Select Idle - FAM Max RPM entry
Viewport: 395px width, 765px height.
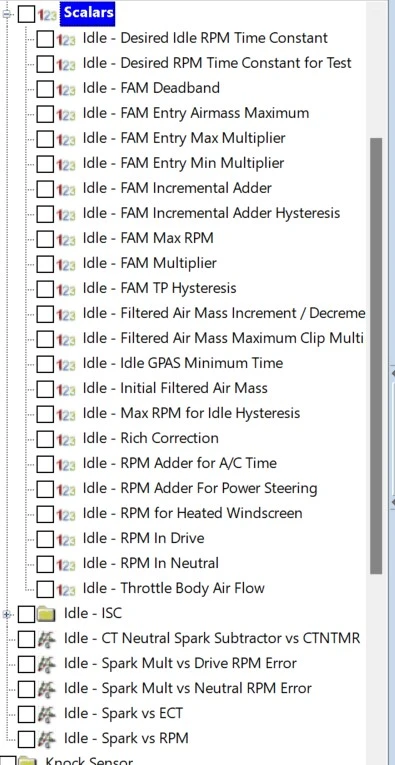click(148, 238)
